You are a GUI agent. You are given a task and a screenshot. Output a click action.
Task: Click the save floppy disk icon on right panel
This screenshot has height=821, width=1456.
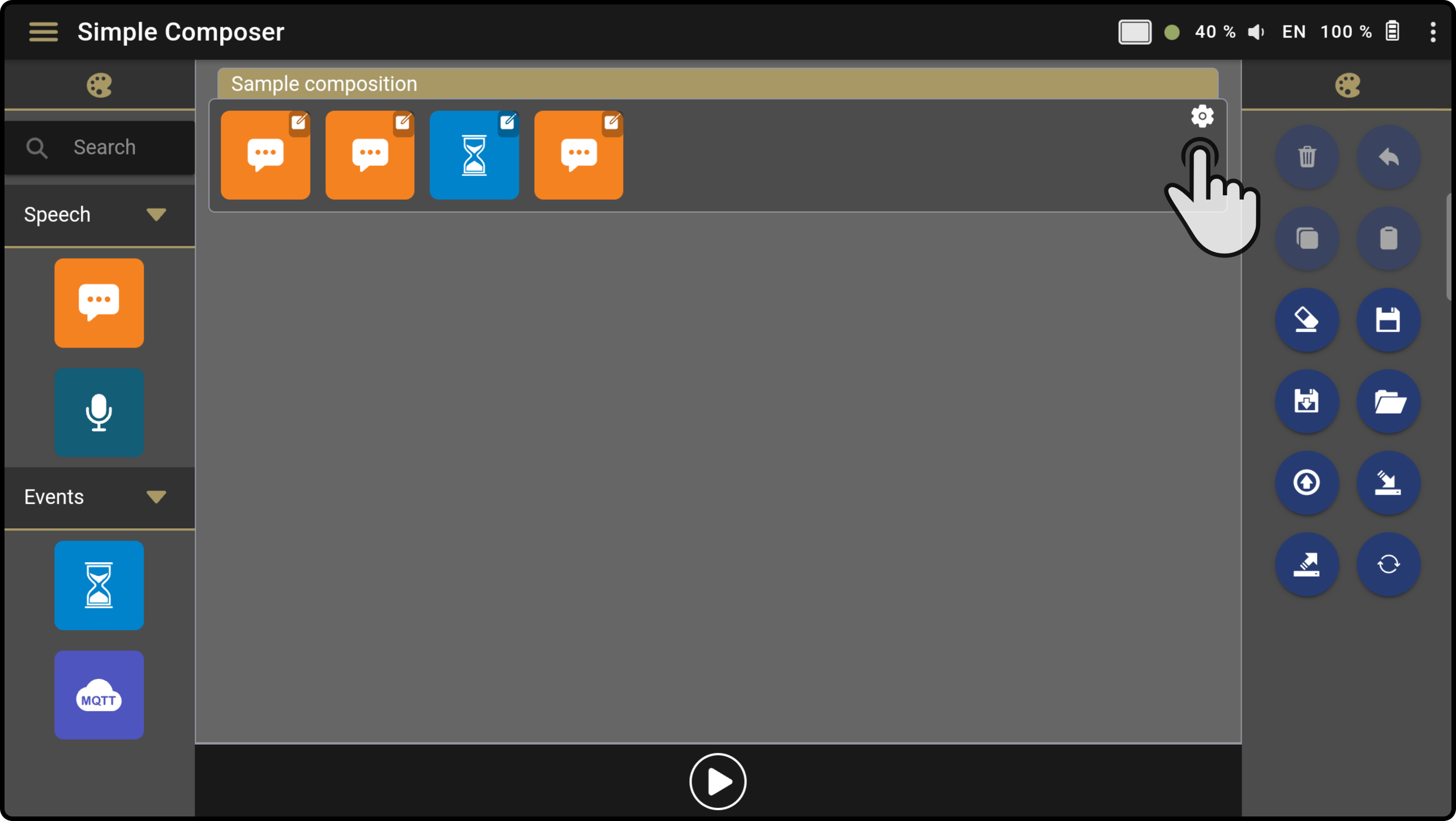pyautogui.click(x=1389, y=319)
